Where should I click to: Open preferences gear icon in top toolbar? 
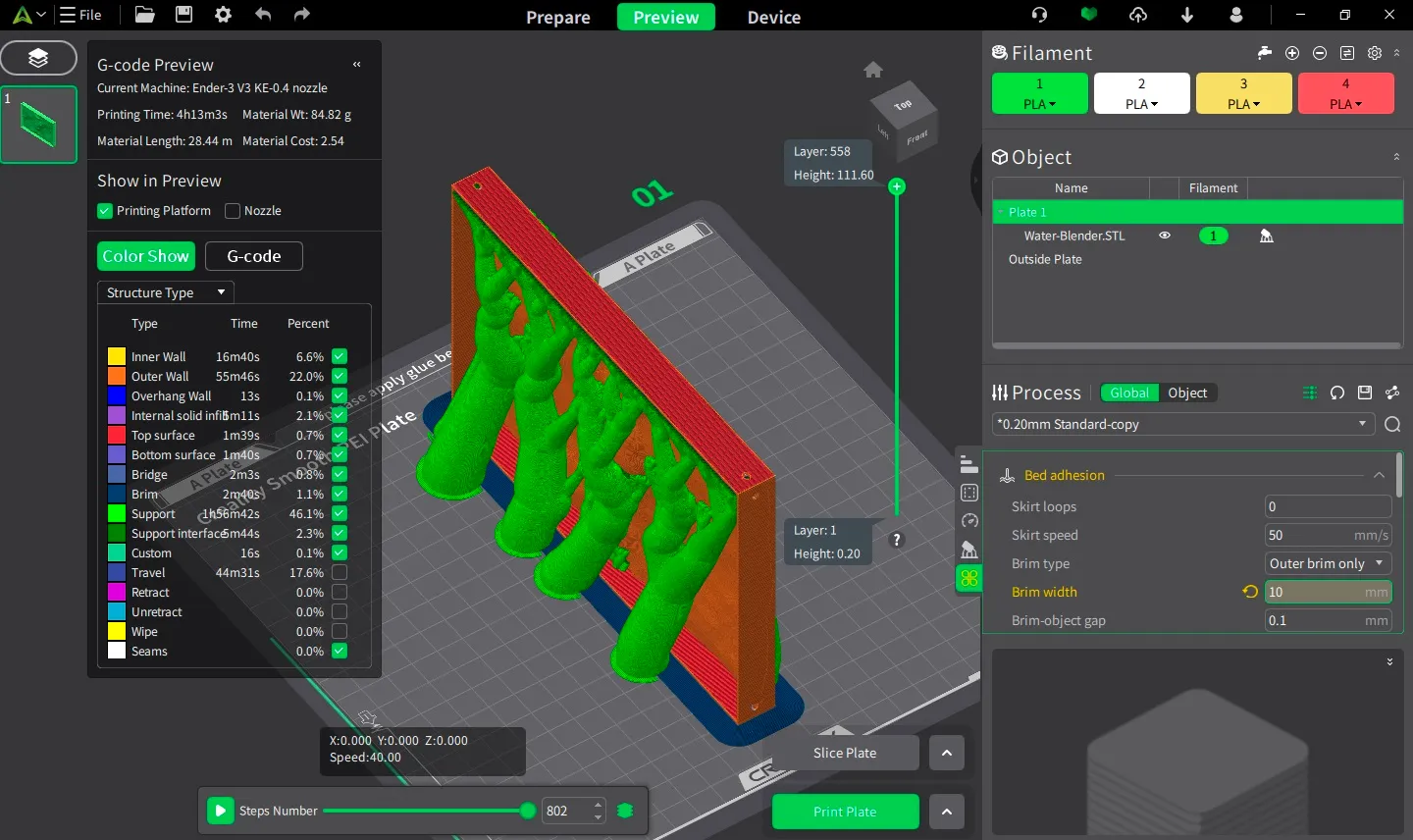(x=223, y=15)
